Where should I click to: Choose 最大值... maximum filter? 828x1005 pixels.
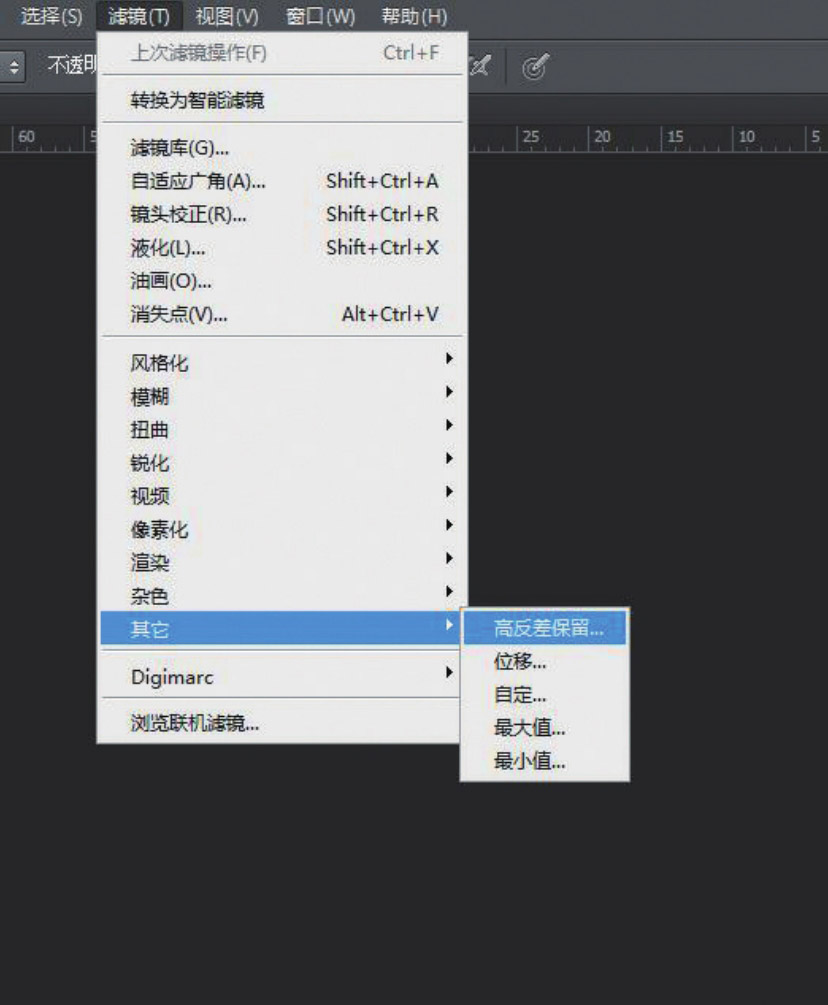tap(545, 728)
